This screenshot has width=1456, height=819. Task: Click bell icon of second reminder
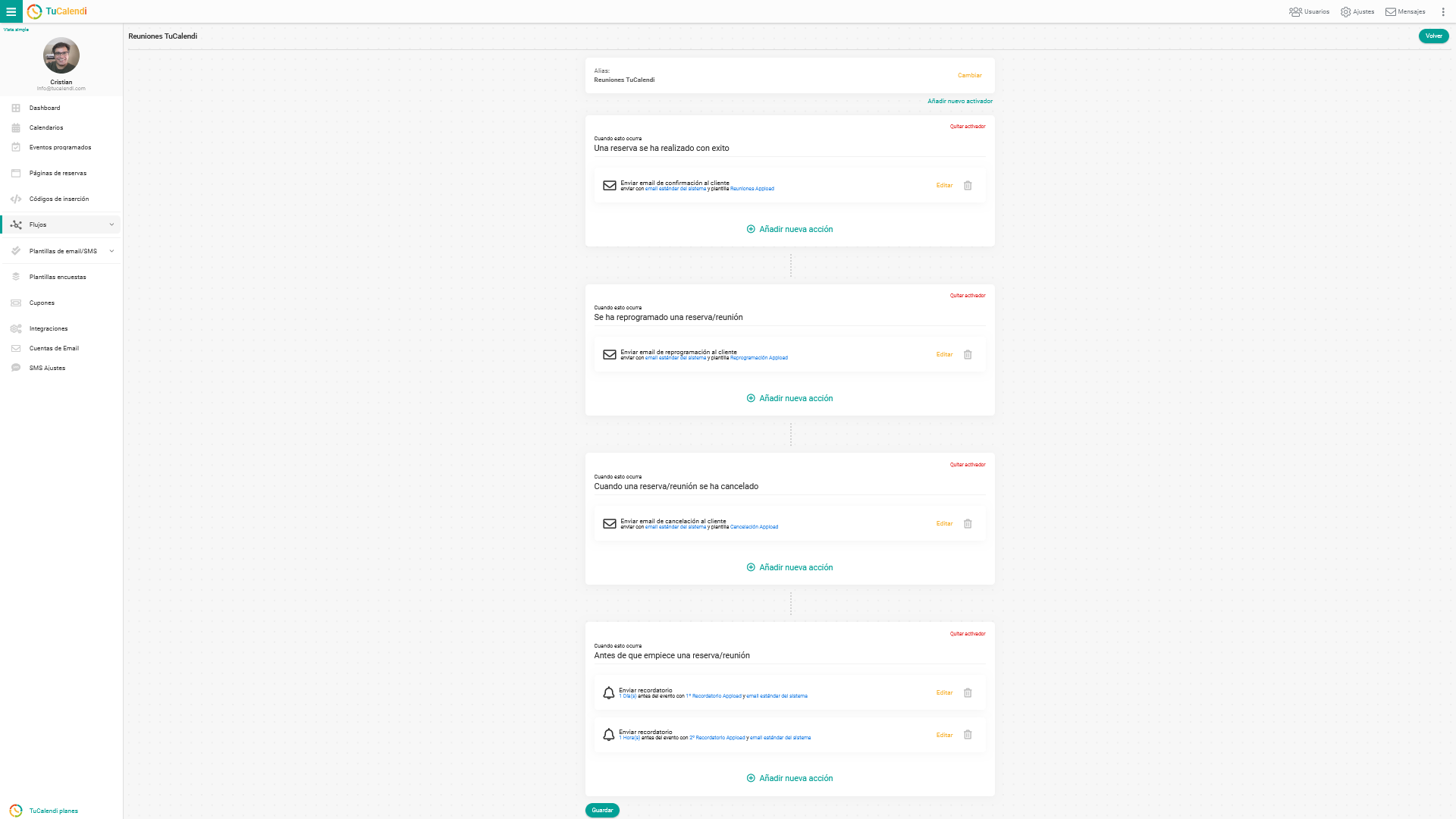pos(608,735)
